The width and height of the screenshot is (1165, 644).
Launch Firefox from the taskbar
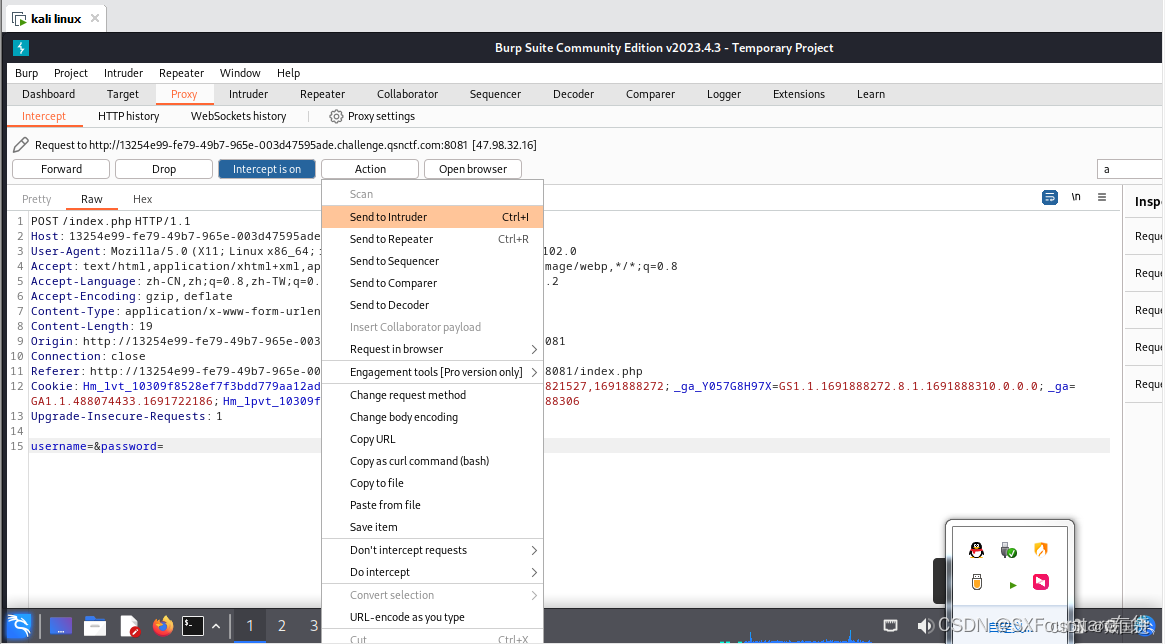163,626
